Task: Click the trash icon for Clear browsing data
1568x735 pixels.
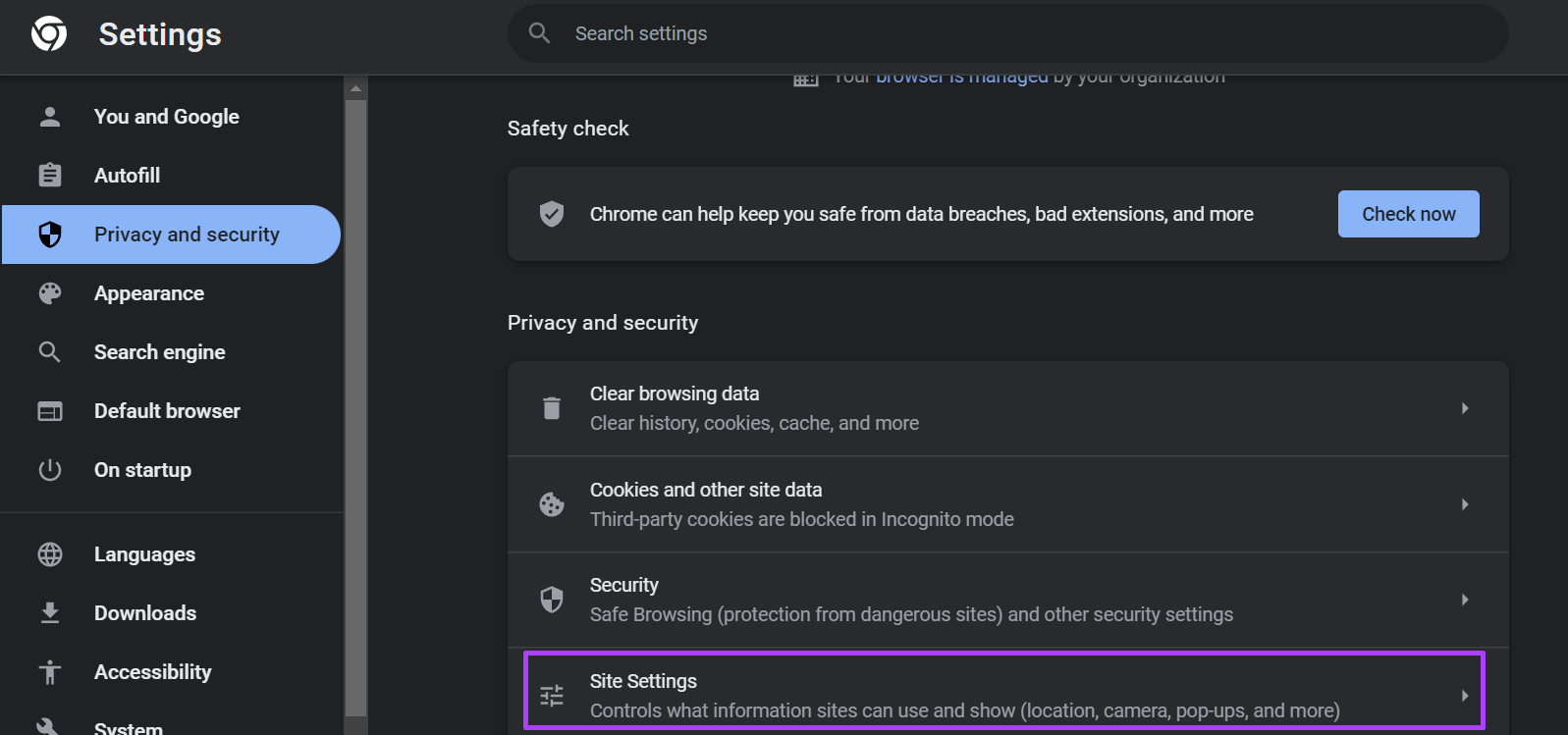Action: (x=552, y=408)
